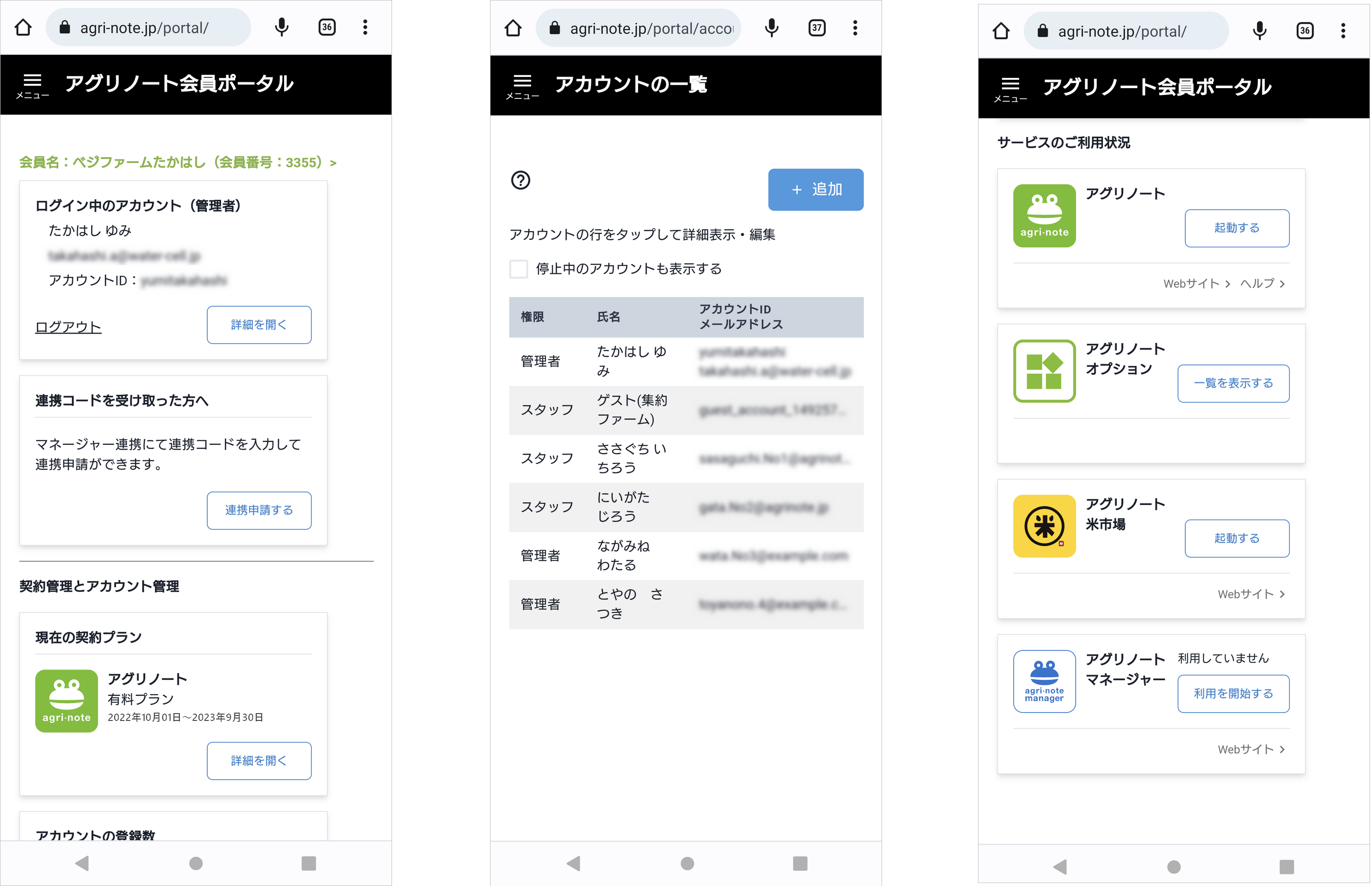
Task: Click 利用していません status text
Action: pyautogui.click(x=1224, y=658)
